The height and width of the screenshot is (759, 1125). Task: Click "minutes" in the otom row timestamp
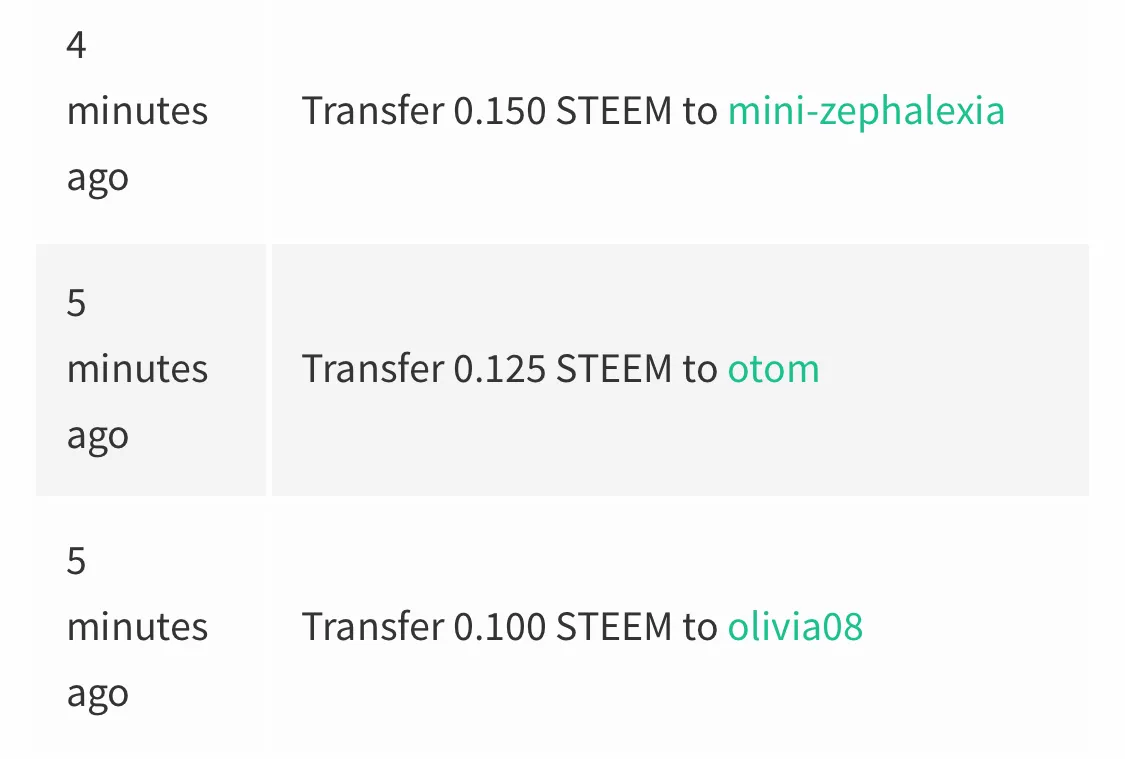click(137, 369)
